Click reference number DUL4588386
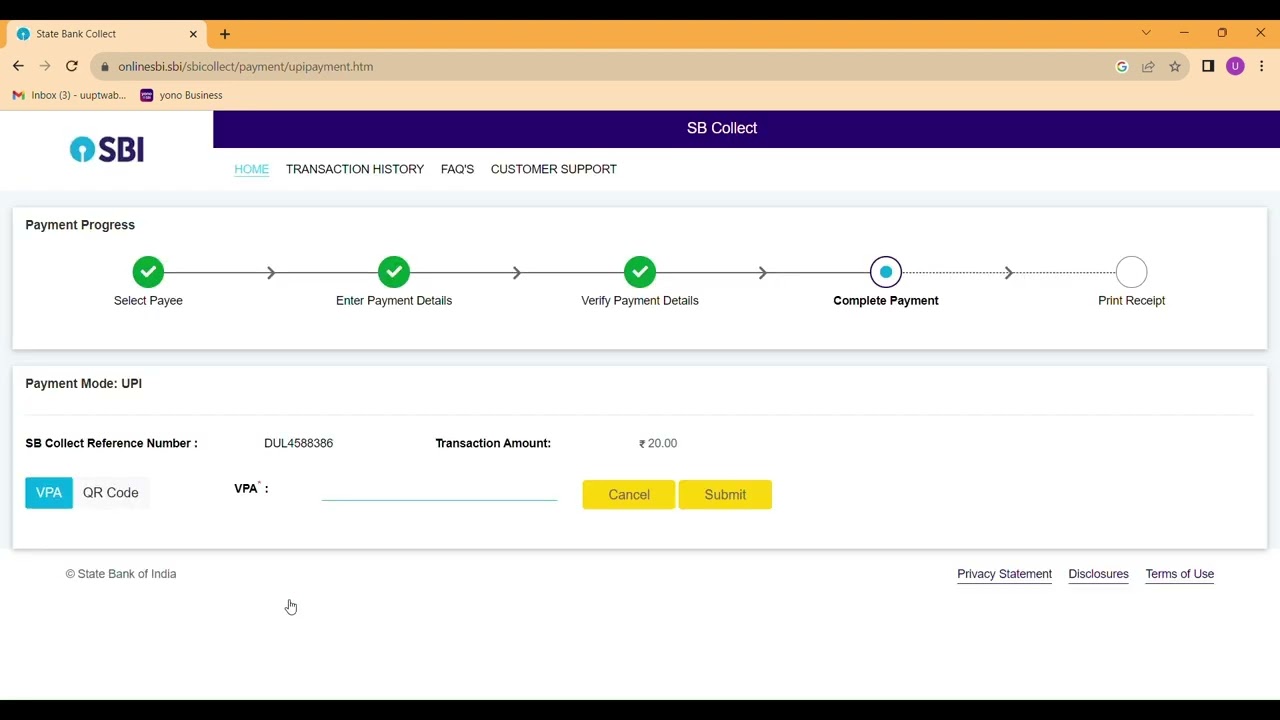Viewport: 1280px width, 720px height. coord(299,443)
